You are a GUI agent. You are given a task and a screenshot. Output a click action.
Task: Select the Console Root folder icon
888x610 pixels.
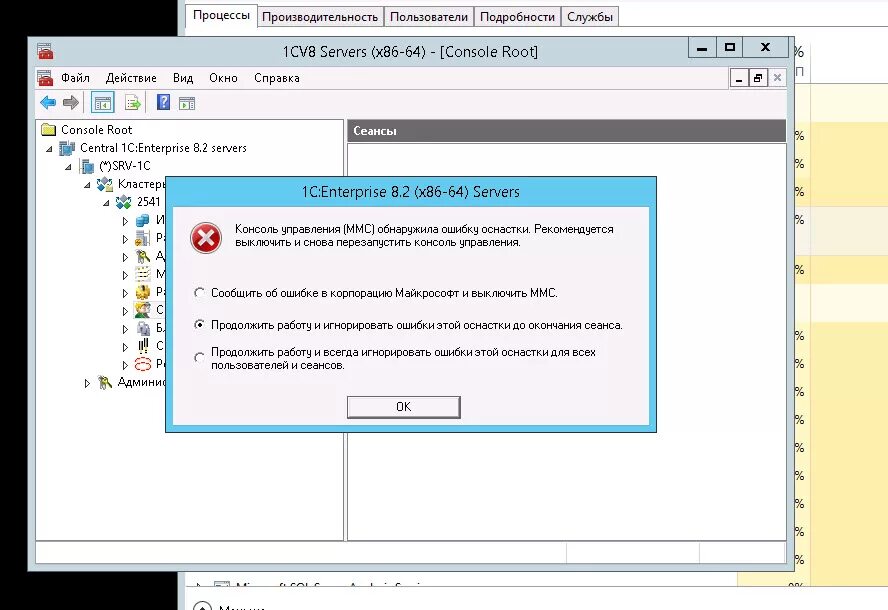point(49,130)
